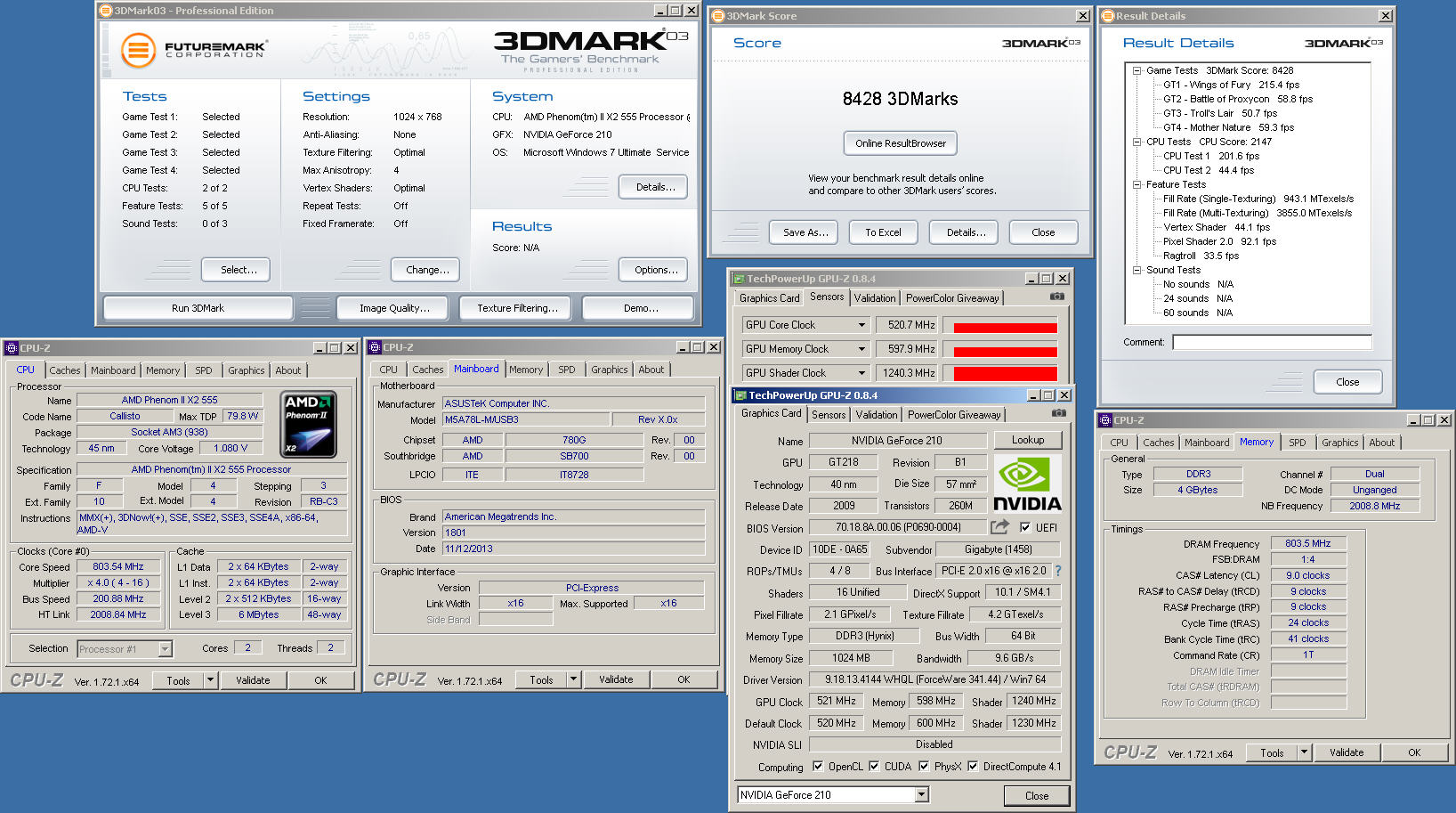Collapse the CPU Tests tree node
The width and height of the screenshot is (1456, 813).
click(1136, 142)
